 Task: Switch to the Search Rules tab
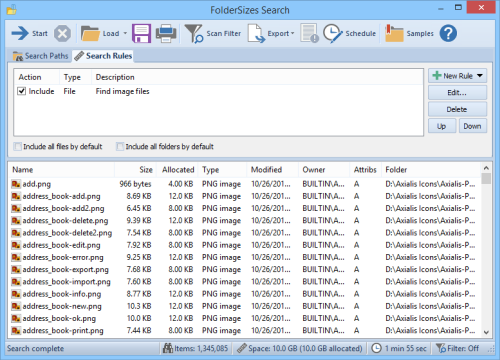click(x=103, y=56)
